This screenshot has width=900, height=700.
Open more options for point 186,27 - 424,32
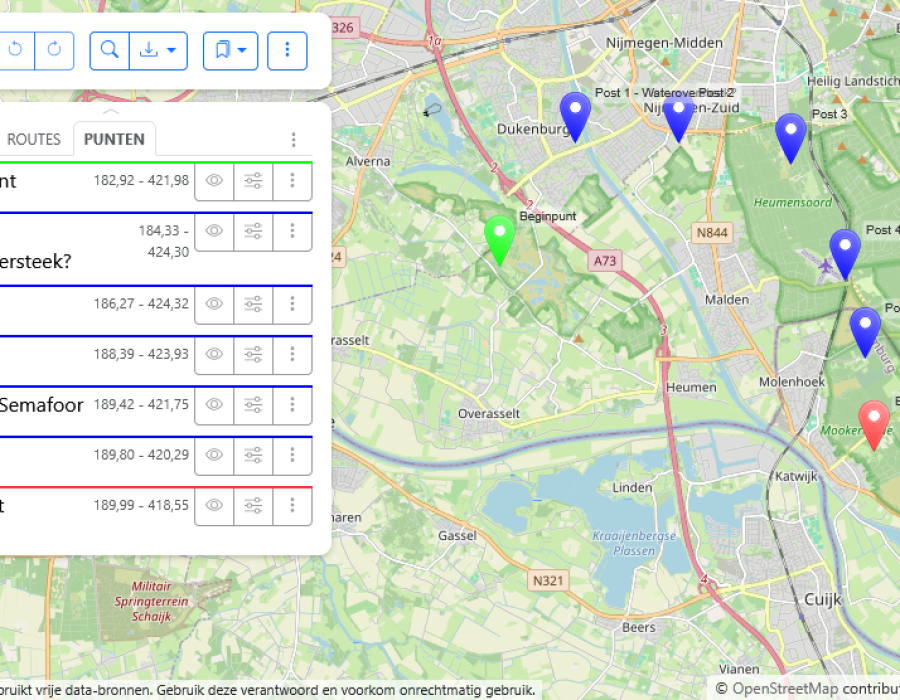[292, 304]
